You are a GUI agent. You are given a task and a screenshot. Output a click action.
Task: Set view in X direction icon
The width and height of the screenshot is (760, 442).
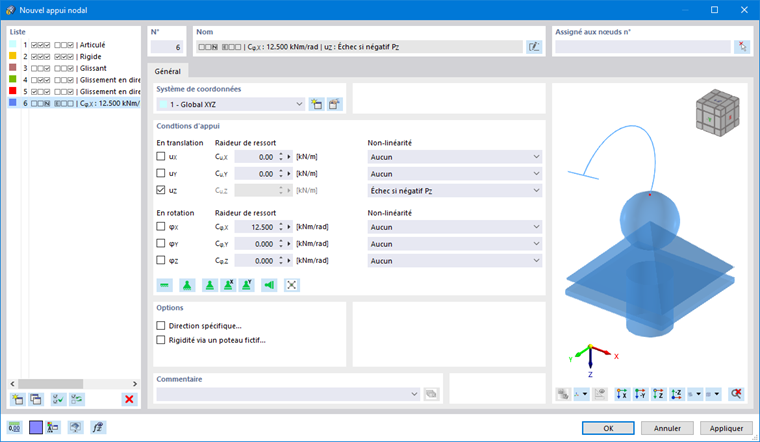(x=621, y=394)
